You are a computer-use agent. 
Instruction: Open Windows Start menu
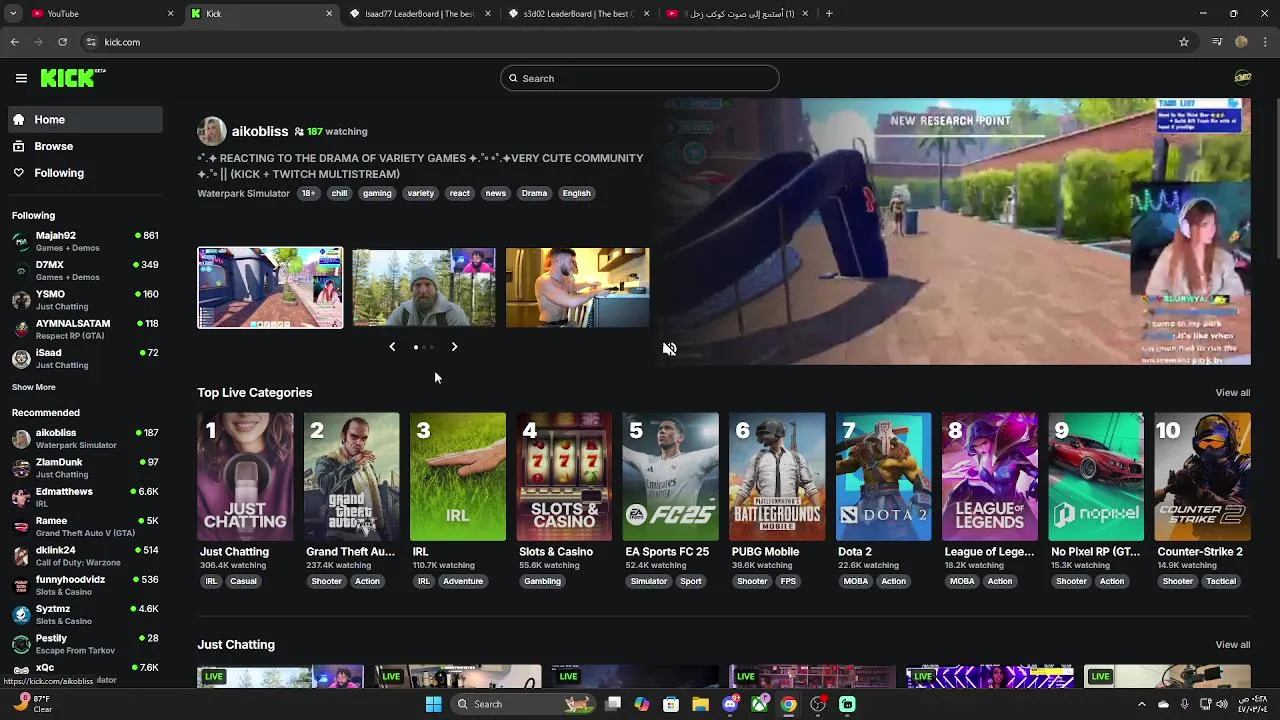coord(433,704)
